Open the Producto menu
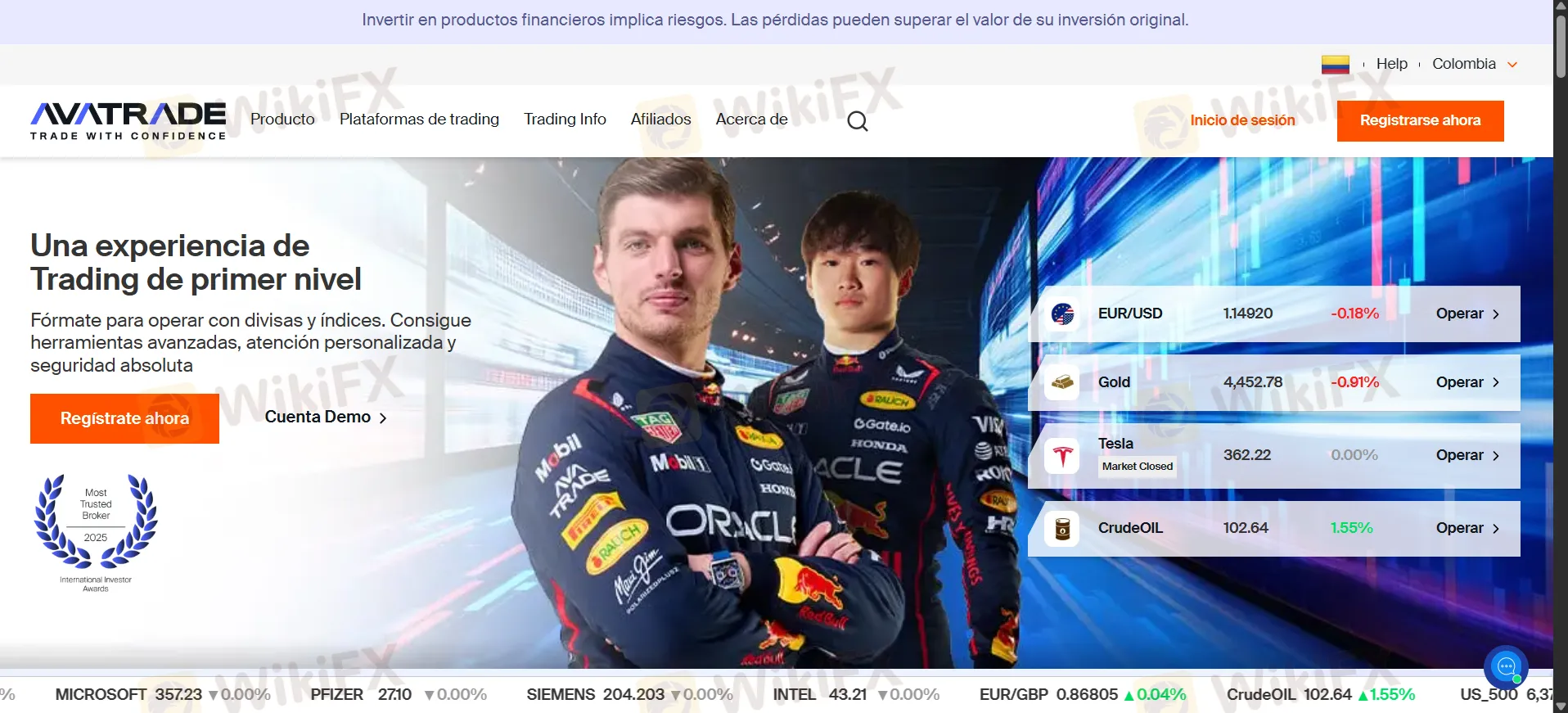The height and width of the screenshot is (713, 1568). click(282, 120)
